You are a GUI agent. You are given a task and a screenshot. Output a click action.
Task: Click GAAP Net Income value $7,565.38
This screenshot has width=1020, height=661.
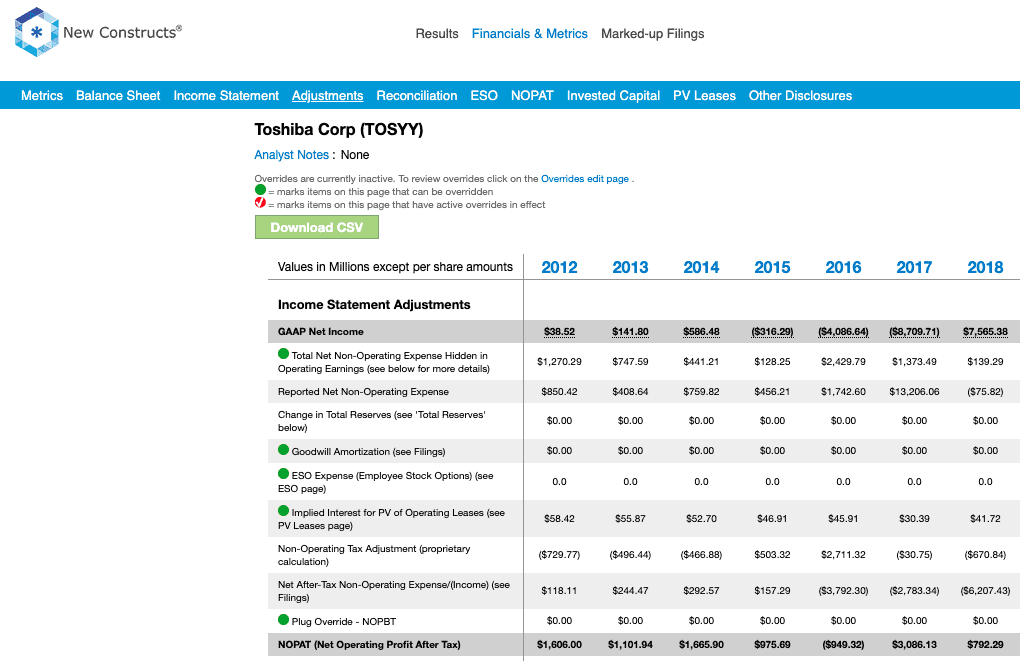pyautogui.click(x=985, y=332)
